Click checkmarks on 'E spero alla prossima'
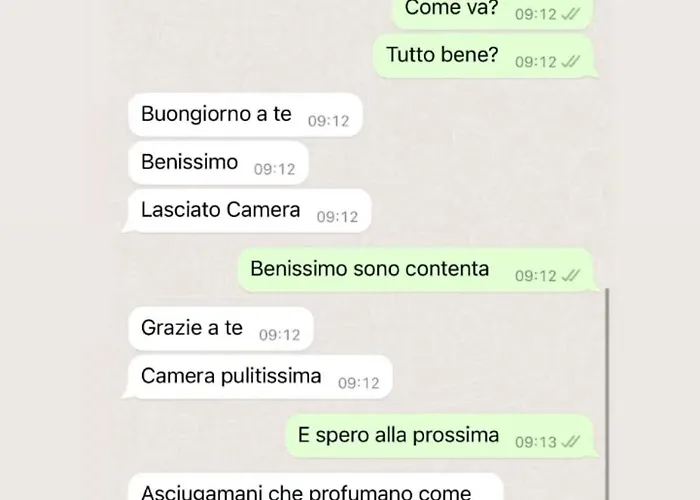700x500 pixels. click(x=571, y=442)
